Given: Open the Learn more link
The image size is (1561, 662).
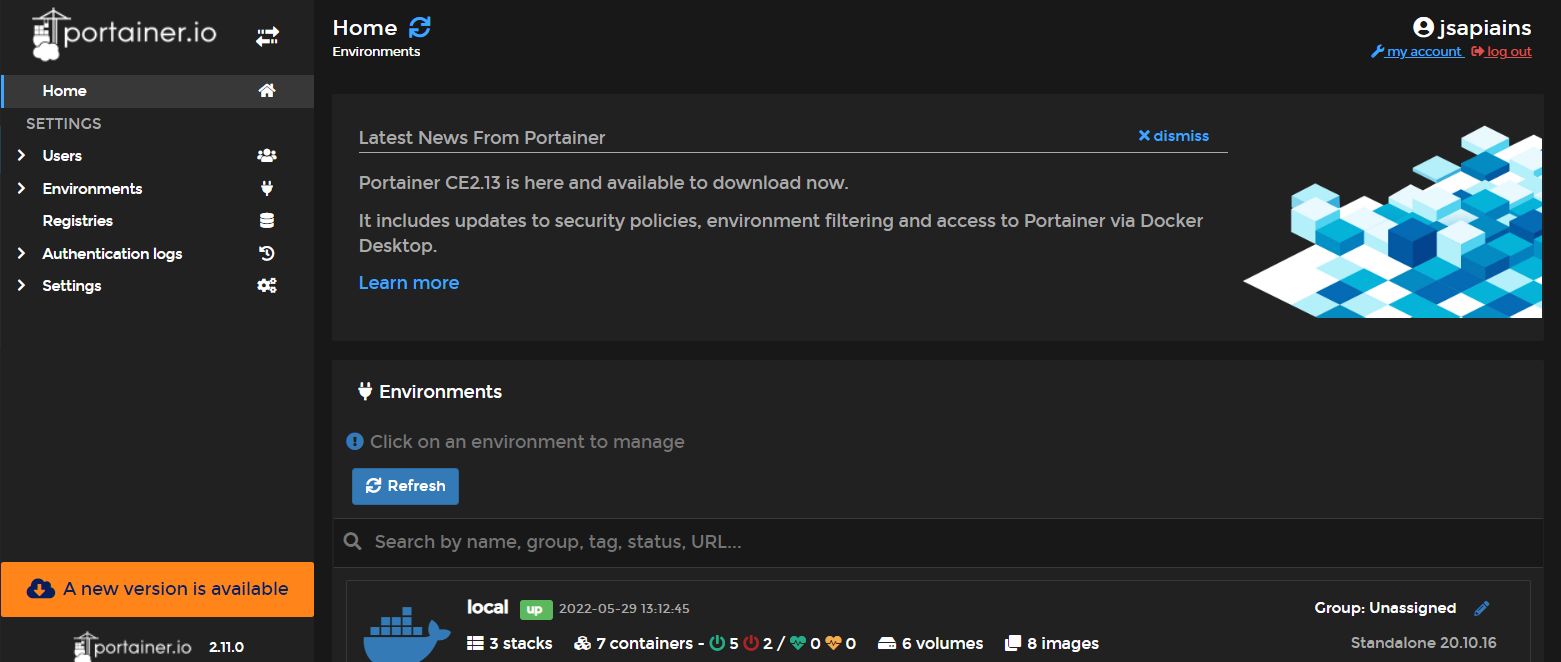Looking at the screenshot, I should click(x=409, y=283).
